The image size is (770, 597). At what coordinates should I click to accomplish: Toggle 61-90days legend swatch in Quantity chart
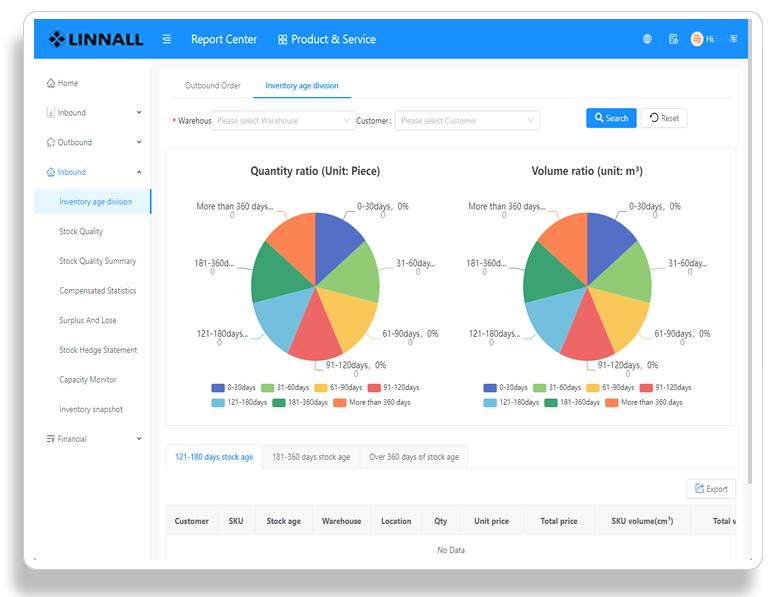pyautogui.click(x=321, y=388)
